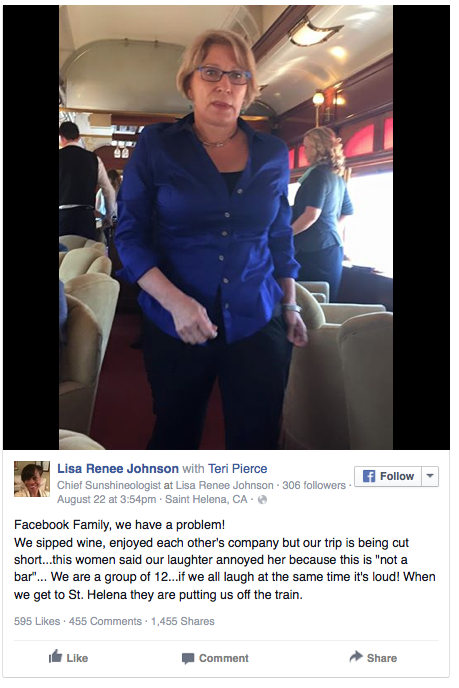Open the Lisa Renee Johnson workplace link
This screenshot has height=688, width=459.
click(225, 485)
